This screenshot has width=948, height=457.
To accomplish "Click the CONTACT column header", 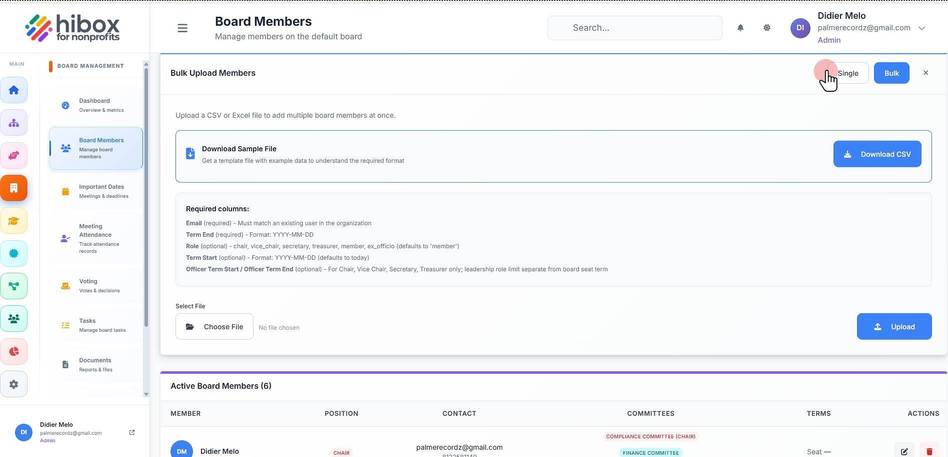I will (459, 413).
